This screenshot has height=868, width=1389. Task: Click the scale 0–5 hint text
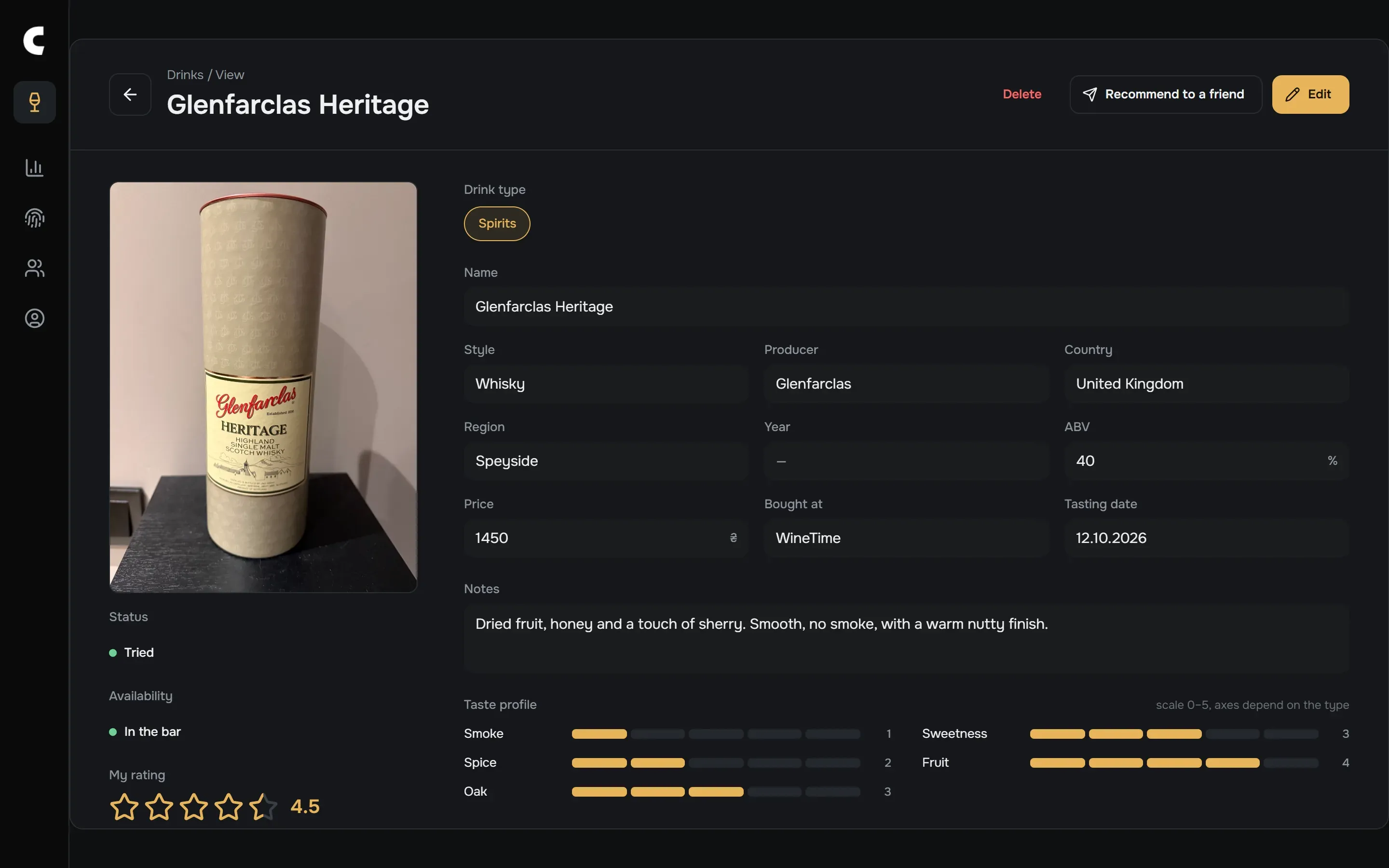click(x=1252, y=705)
